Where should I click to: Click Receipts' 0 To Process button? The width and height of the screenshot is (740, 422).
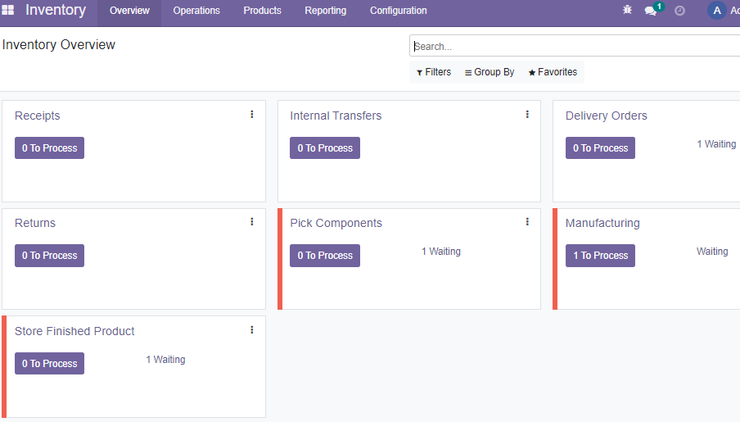(x=50, y=148)
